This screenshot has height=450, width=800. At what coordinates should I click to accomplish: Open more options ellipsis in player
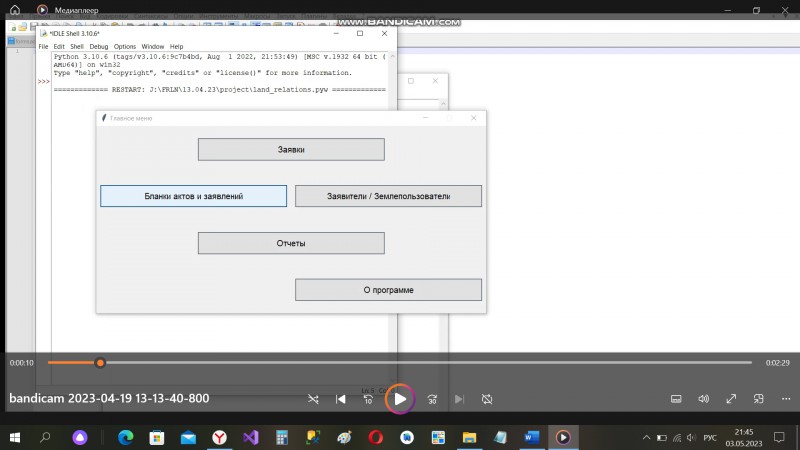click(786, 399)
